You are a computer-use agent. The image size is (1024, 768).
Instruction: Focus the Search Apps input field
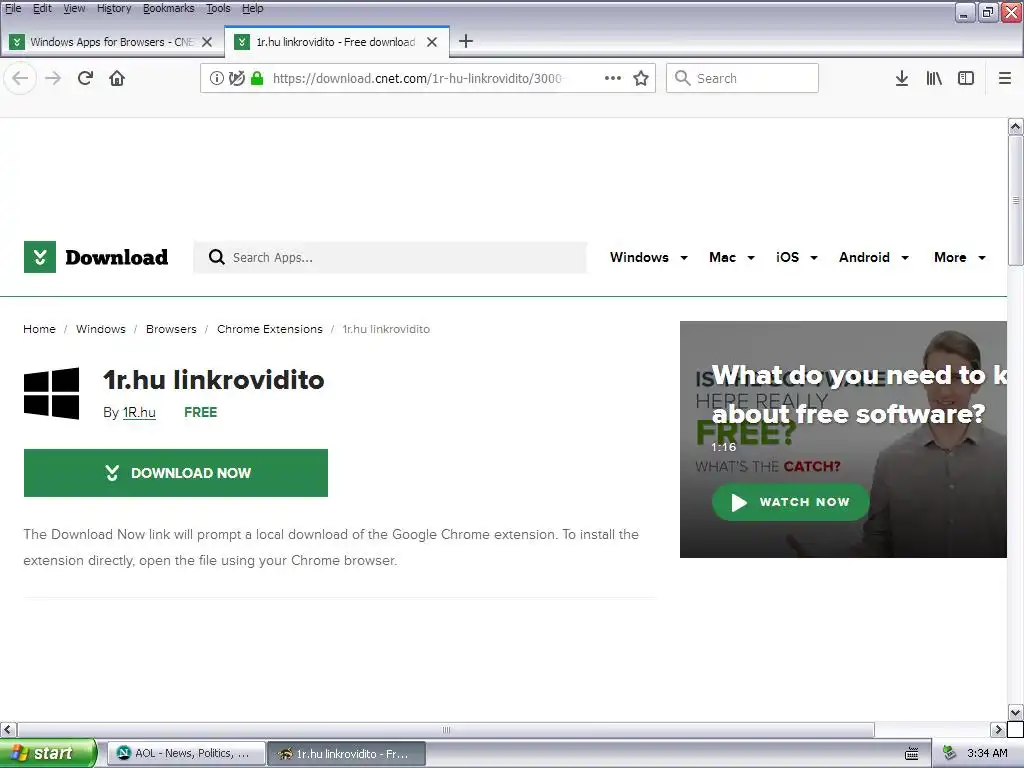pyautogui.click(x=390, y=257)
